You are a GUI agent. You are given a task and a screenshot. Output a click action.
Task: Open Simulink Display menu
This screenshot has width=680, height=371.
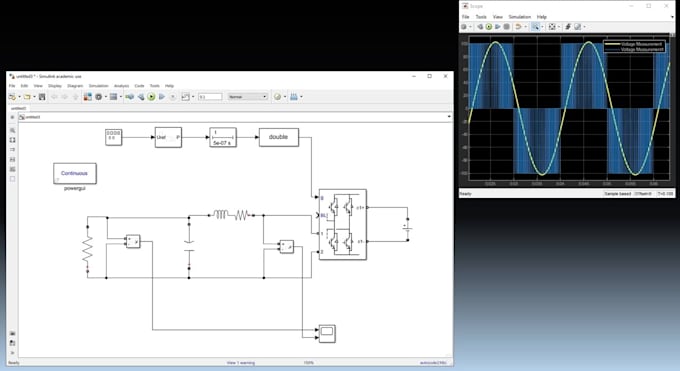pos(55,86)
